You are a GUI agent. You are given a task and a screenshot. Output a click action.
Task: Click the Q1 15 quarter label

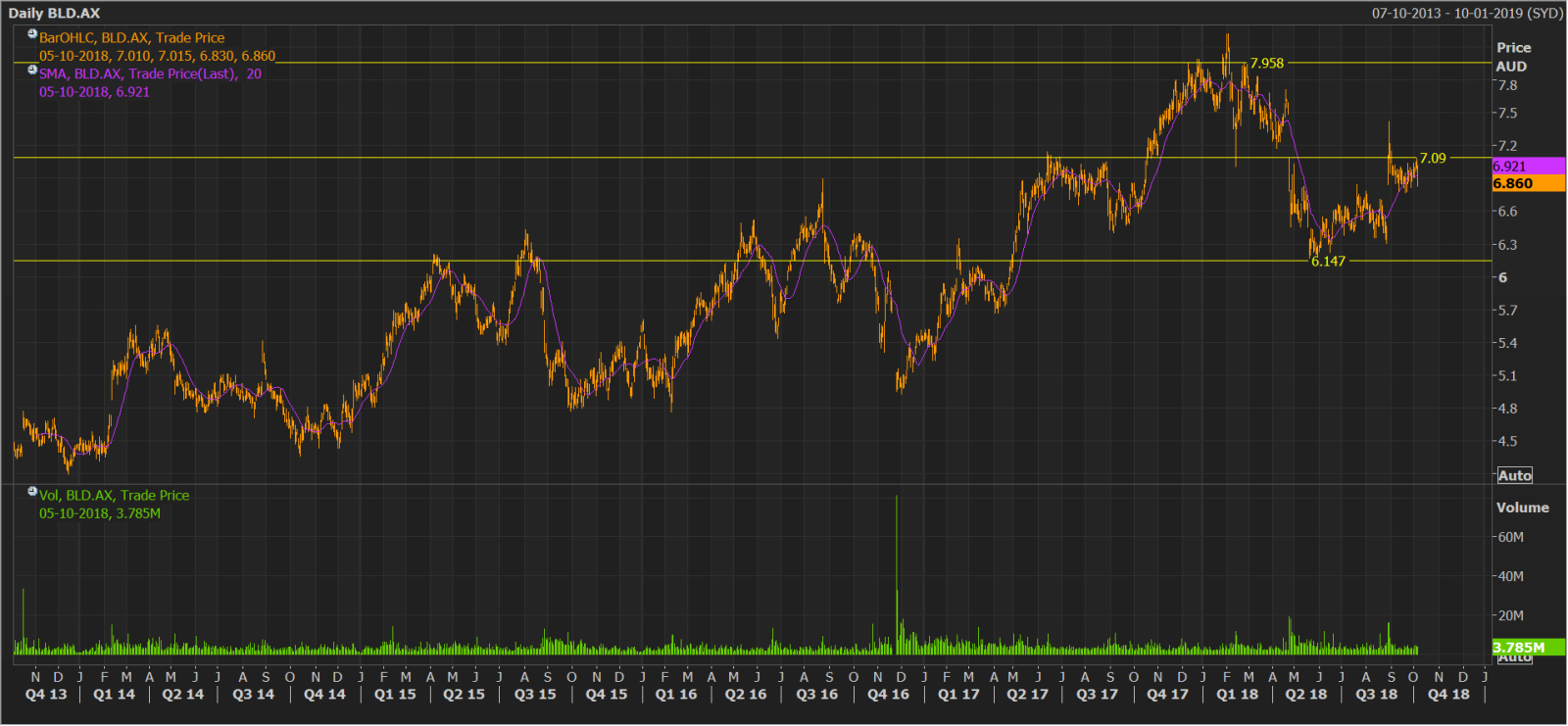(x=395, y=694)
